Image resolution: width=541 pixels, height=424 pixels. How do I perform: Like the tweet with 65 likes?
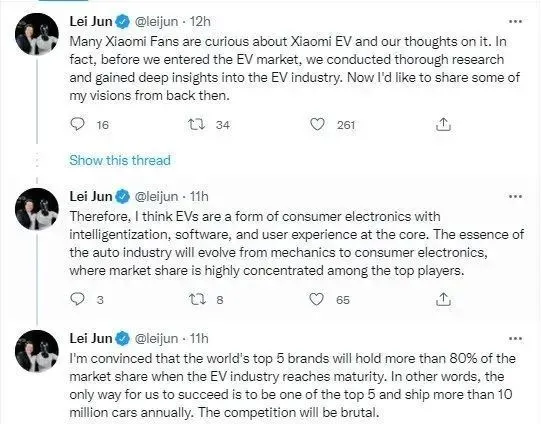(x=316, y=299)
